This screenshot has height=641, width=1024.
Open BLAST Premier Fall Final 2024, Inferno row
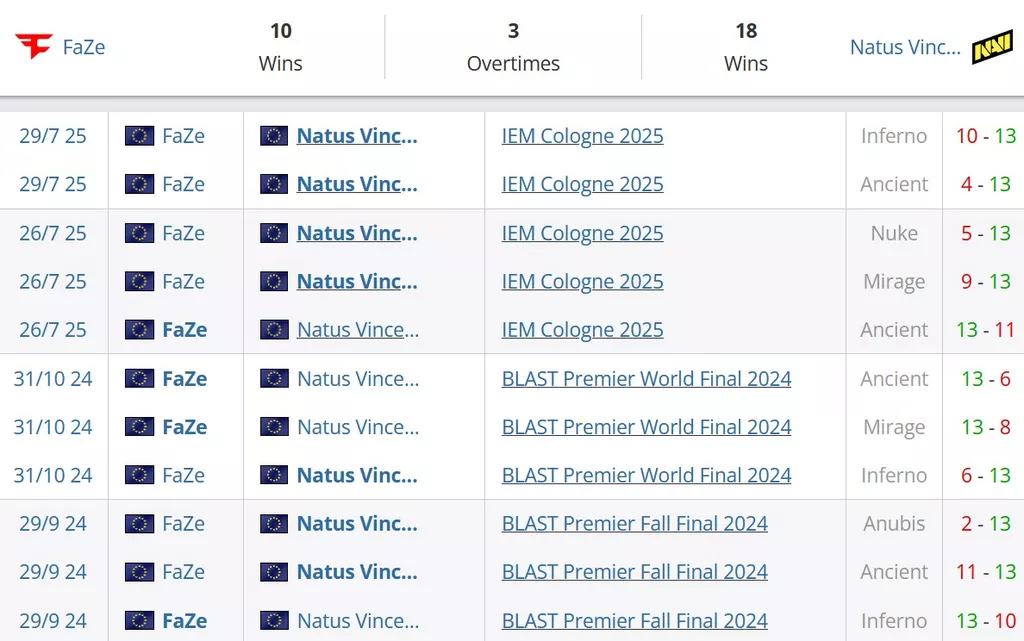(635, 621)
